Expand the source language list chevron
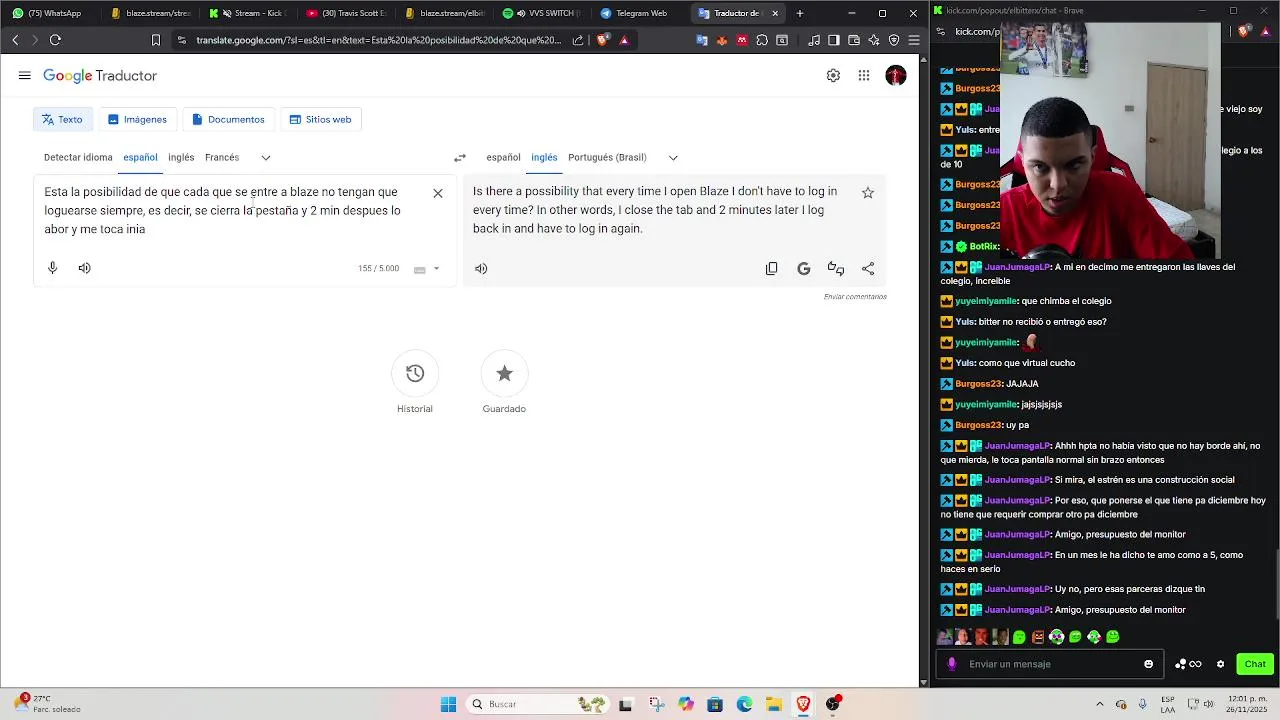Image resolution: width=1280 pixels, height=720 pixels. coord(266,158)
